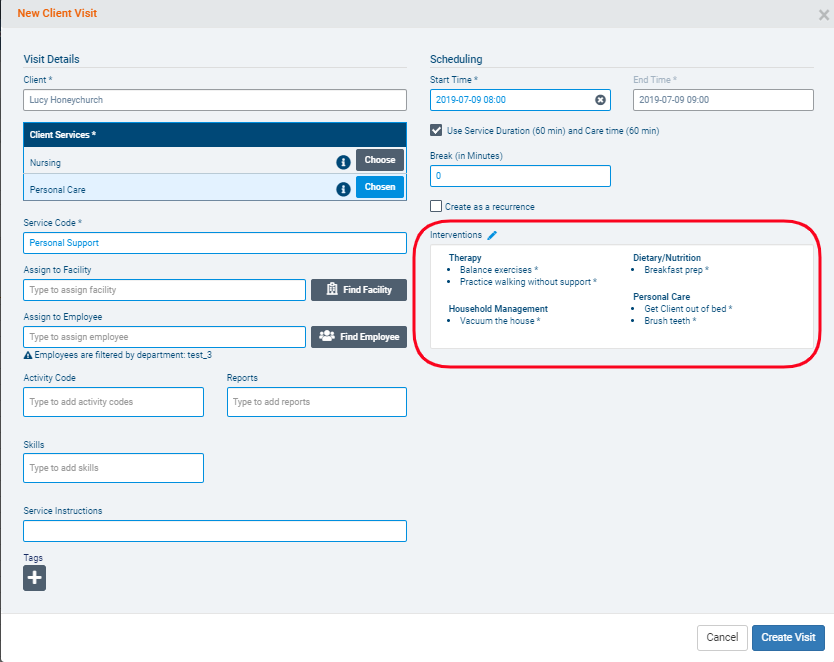834x662 pixels.
Task: Toggle the Chosen button for Personal Care
Action: 380,187
